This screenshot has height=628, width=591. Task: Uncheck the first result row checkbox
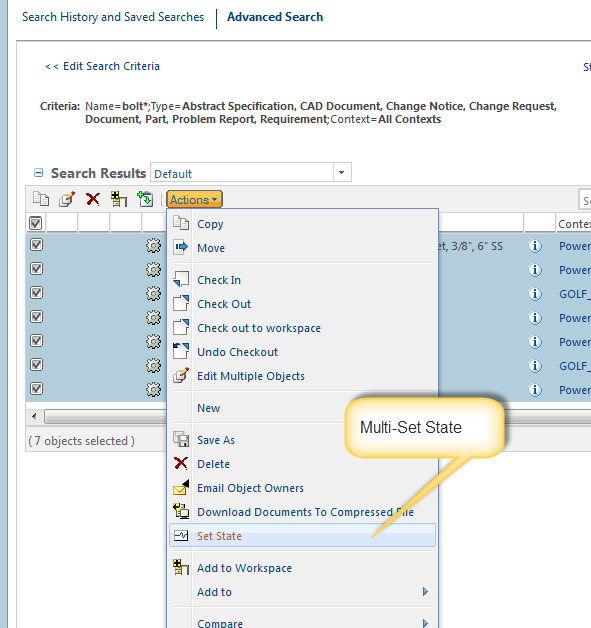(36, 245)
